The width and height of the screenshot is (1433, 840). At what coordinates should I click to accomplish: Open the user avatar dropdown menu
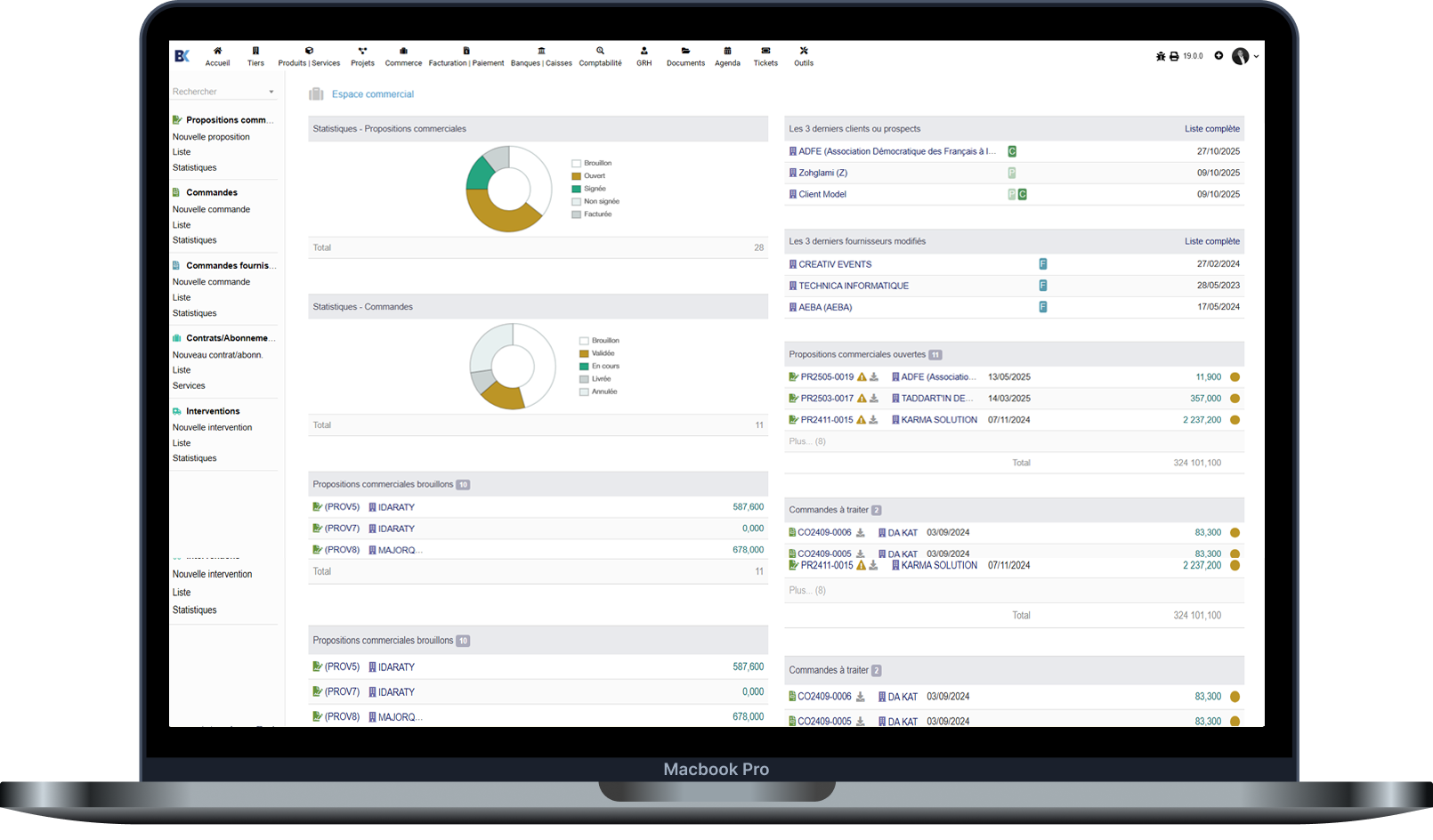coord(1244,56)
